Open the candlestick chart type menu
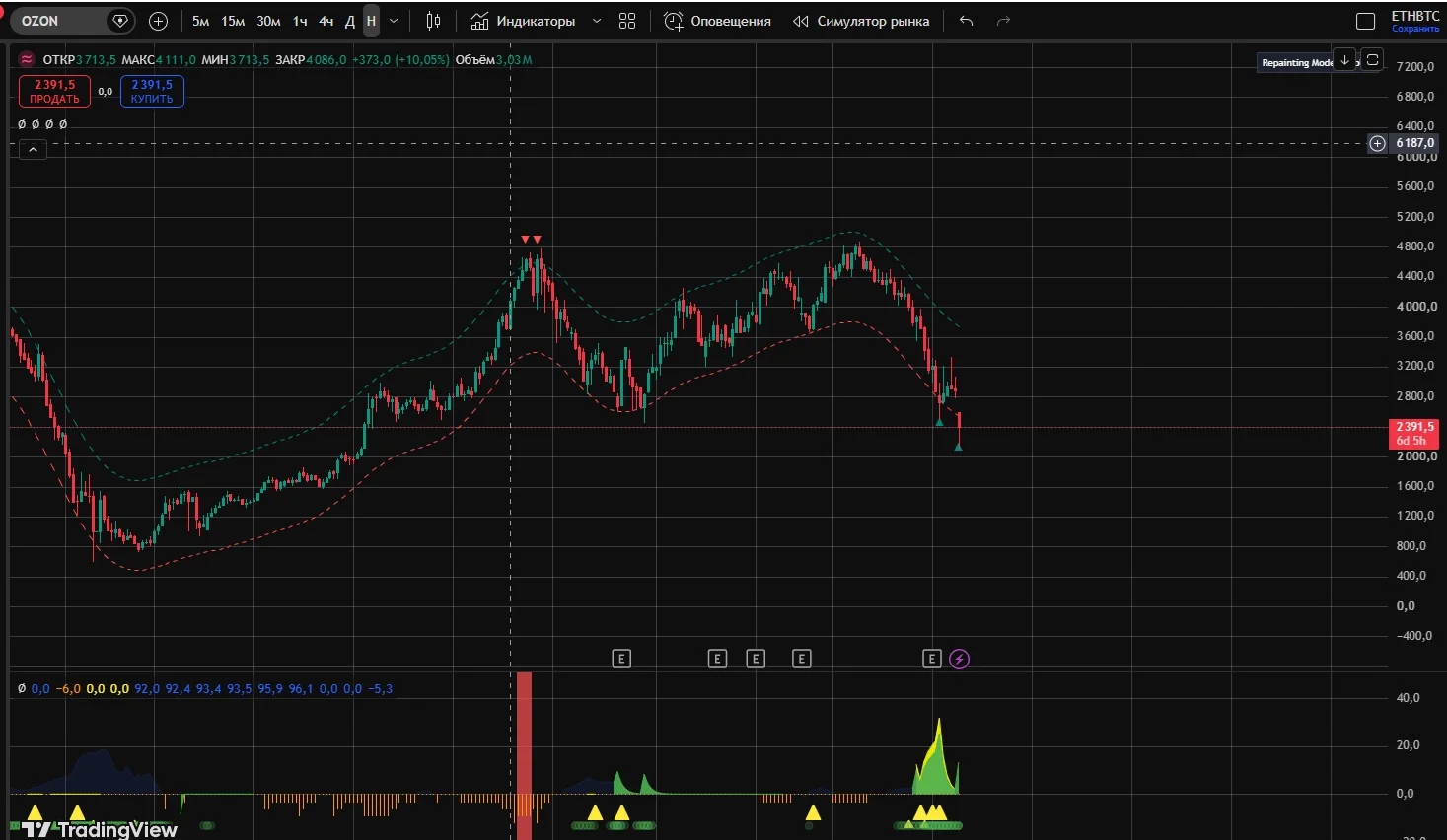 pos(433,21)
